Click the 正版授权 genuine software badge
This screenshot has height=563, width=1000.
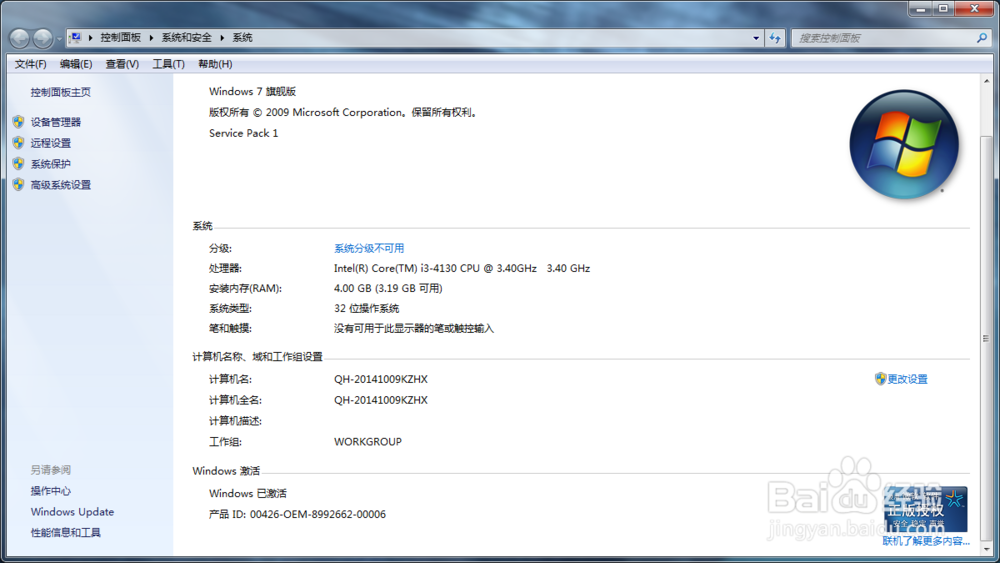926,509
